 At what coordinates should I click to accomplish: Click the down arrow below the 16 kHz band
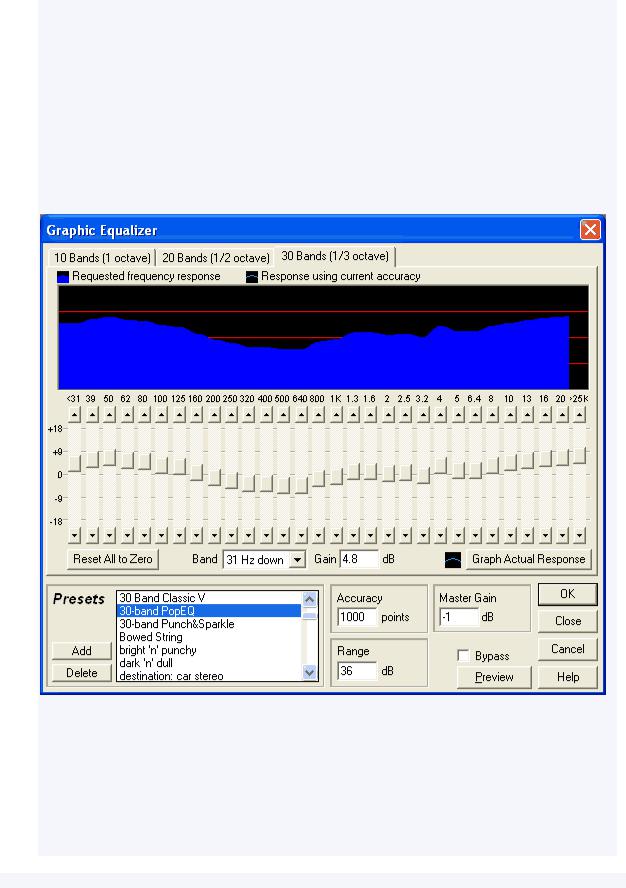click(x=545, y=535)
